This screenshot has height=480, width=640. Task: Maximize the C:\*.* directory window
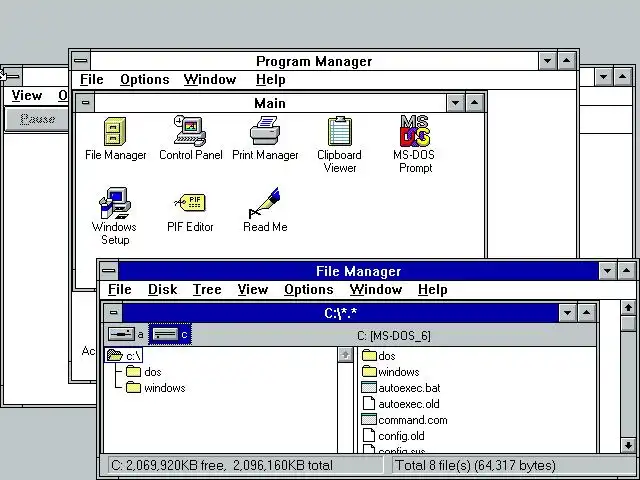point(586,313)
